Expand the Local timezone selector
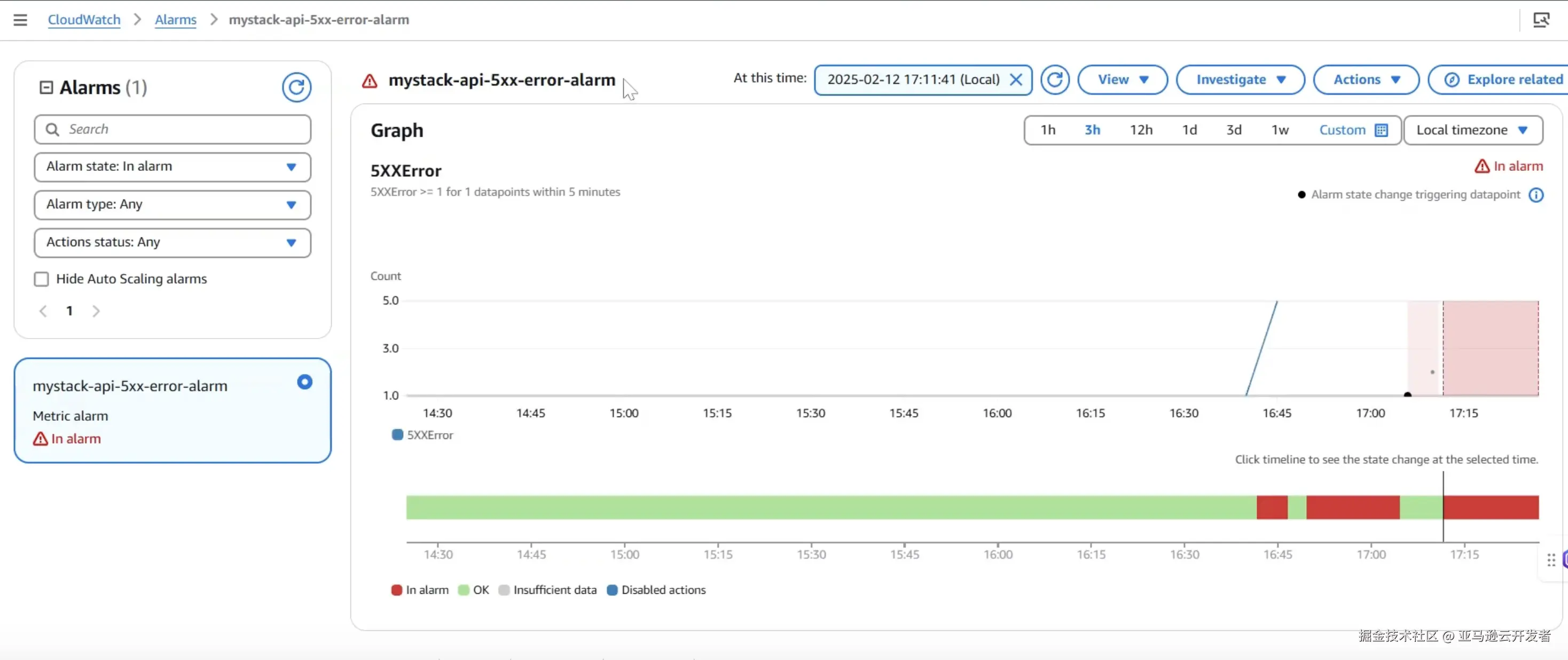 click(x=1472, y=130)
